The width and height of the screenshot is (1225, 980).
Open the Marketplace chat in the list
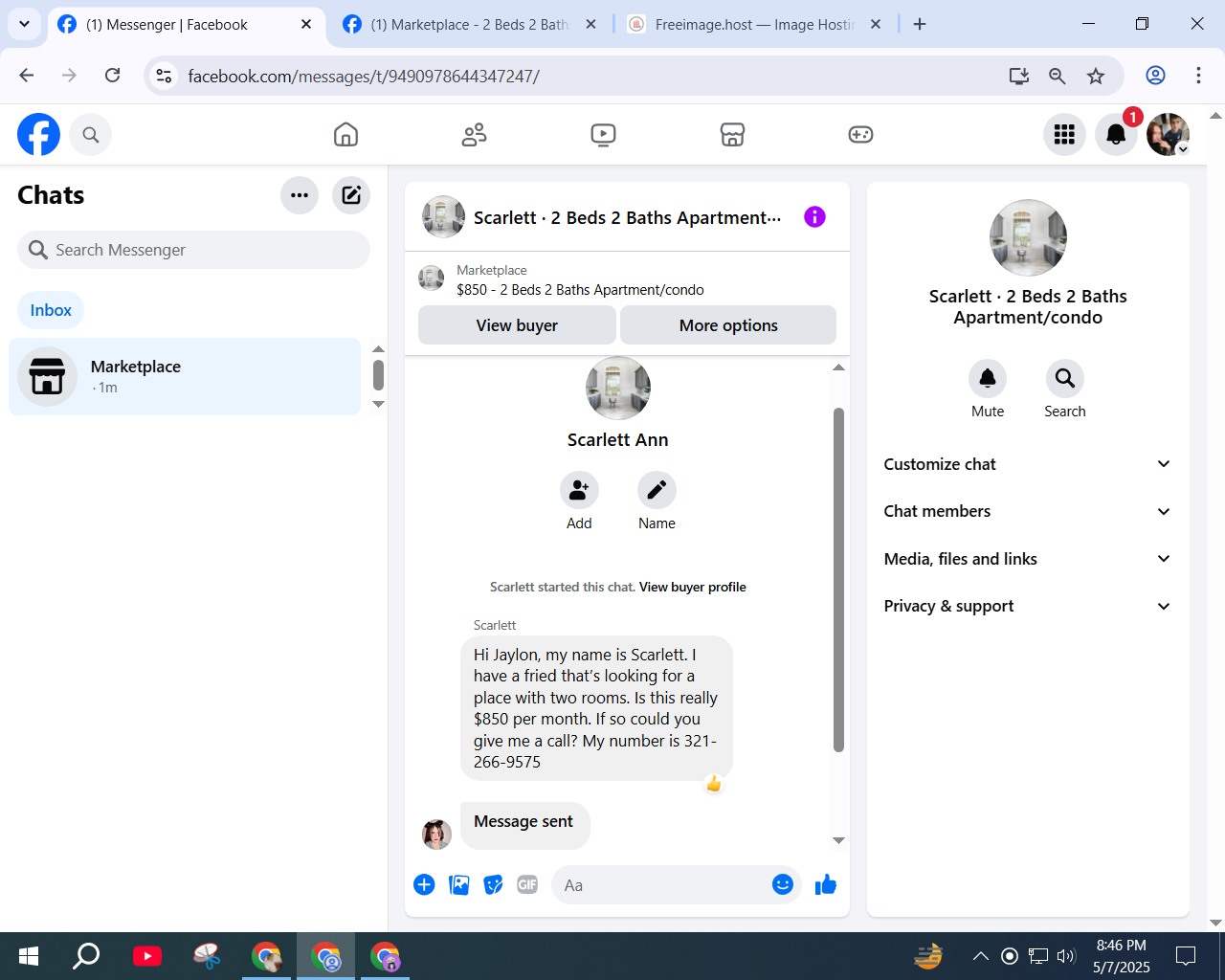point(185,376)
